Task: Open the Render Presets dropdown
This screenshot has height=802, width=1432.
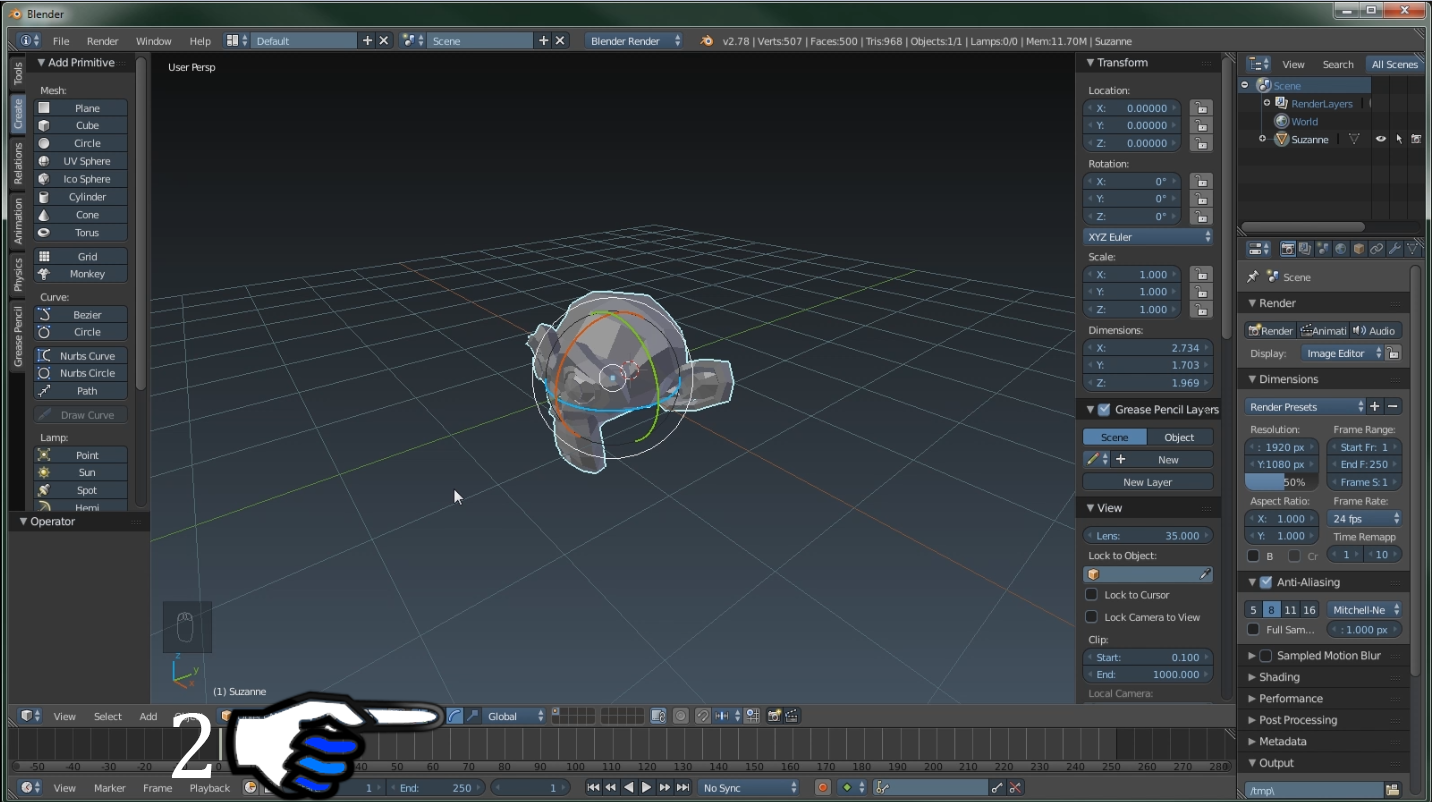Action: [1305, 407]
